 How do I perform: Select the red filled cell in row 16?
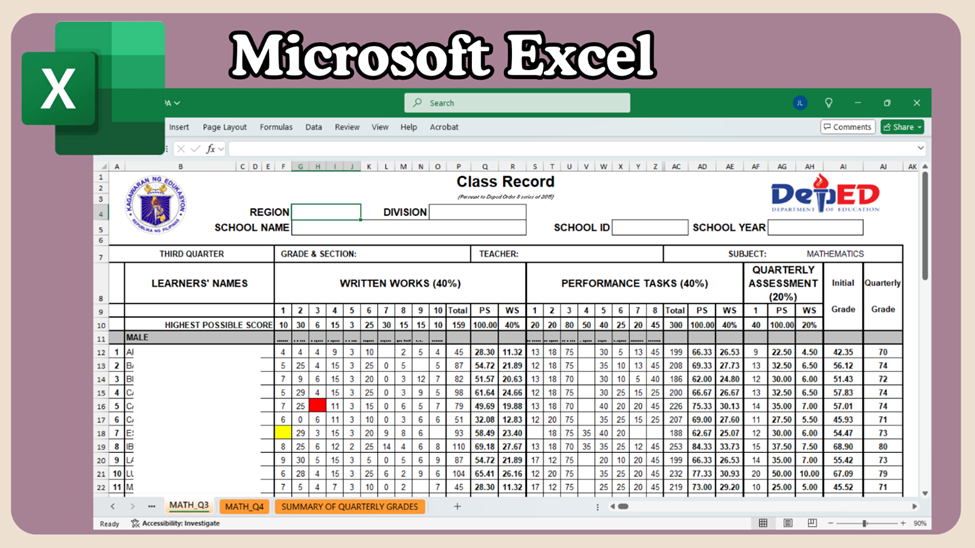pos(317,406)
